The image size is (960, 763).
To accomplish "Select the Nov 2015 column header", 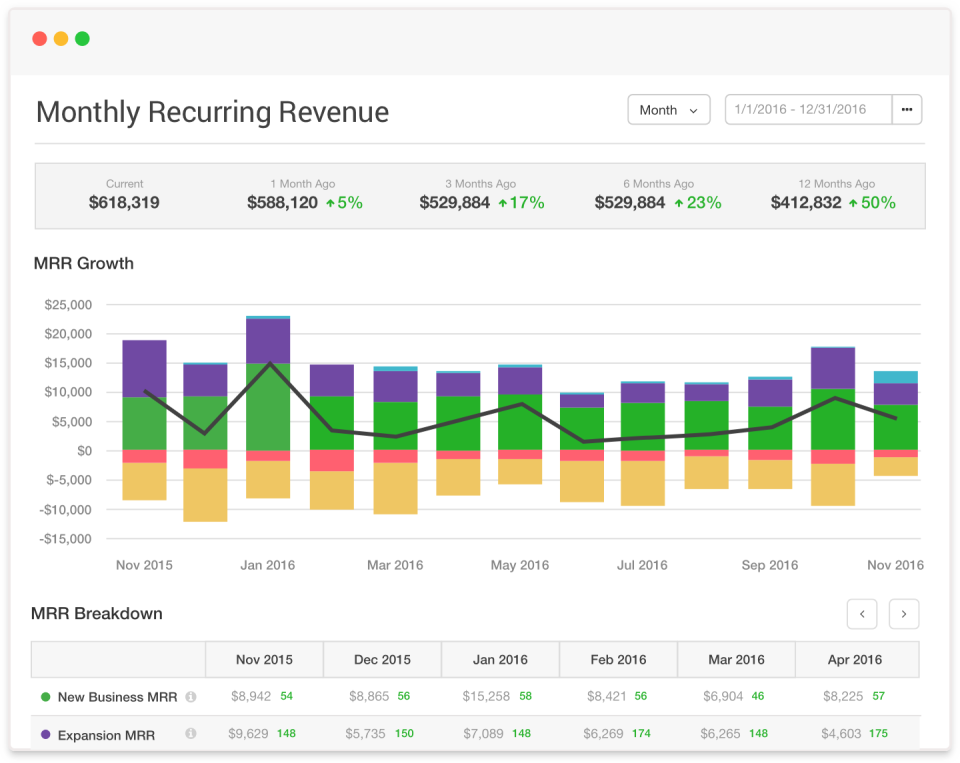I will (x=264, y=660).
